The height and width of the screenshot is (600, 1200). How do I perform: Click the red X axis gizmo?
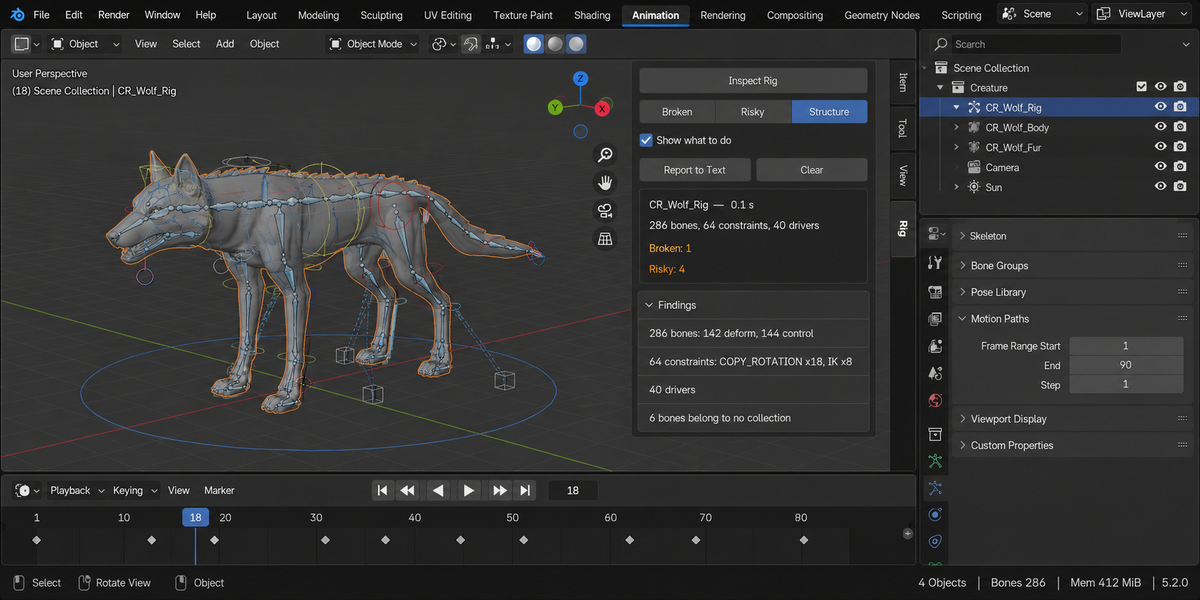pos(603,108)
